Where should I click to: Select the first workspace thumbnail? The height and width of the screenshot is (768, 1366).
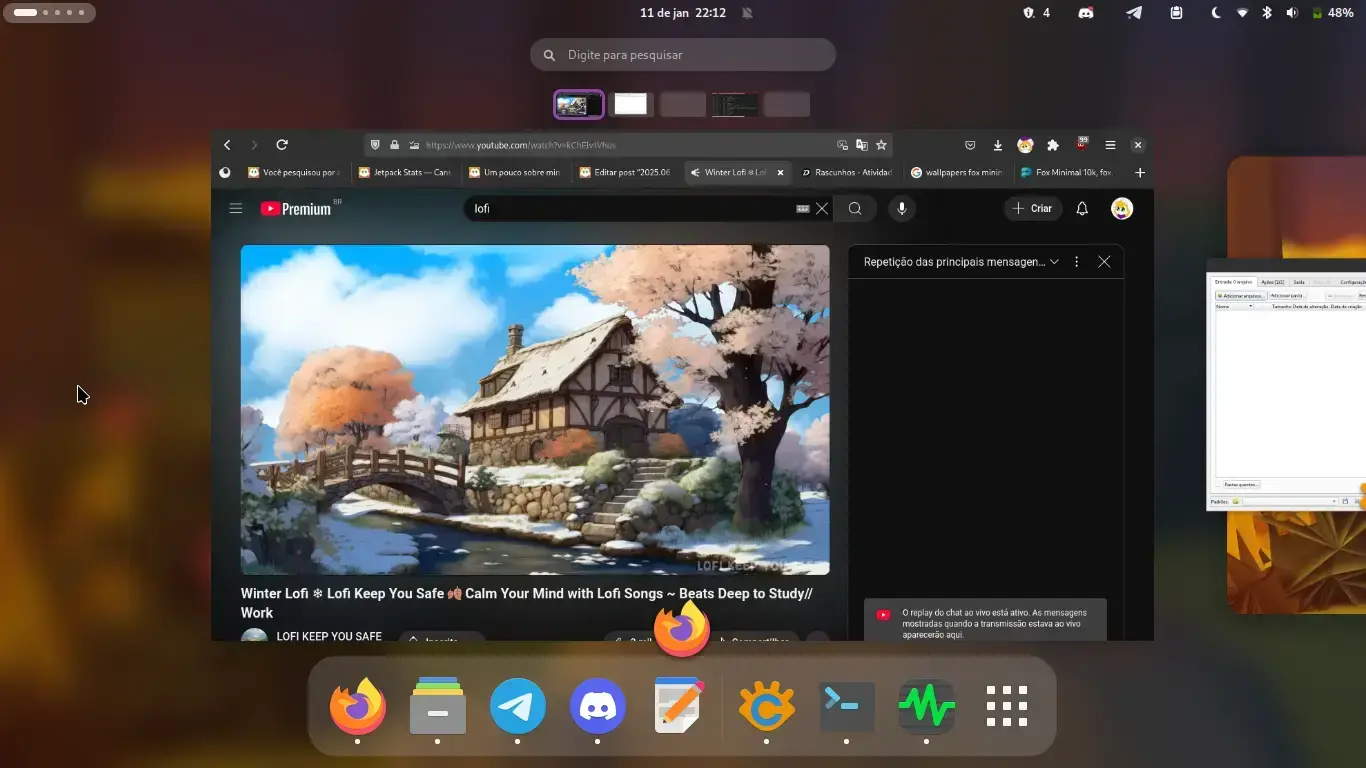point(579,104)
